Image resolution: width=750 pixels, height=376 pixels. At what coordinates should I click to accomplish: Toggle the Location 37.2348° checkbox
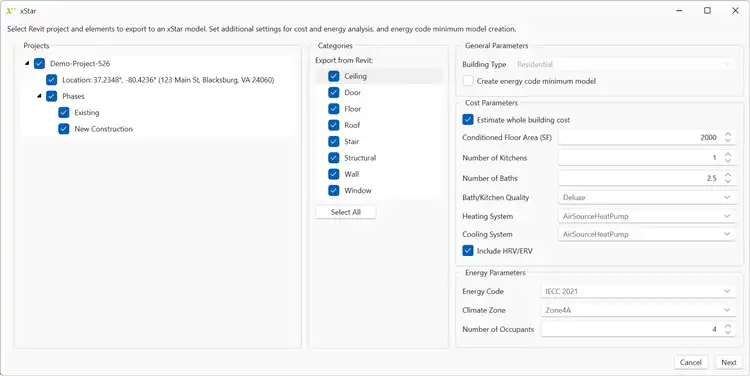52,80
